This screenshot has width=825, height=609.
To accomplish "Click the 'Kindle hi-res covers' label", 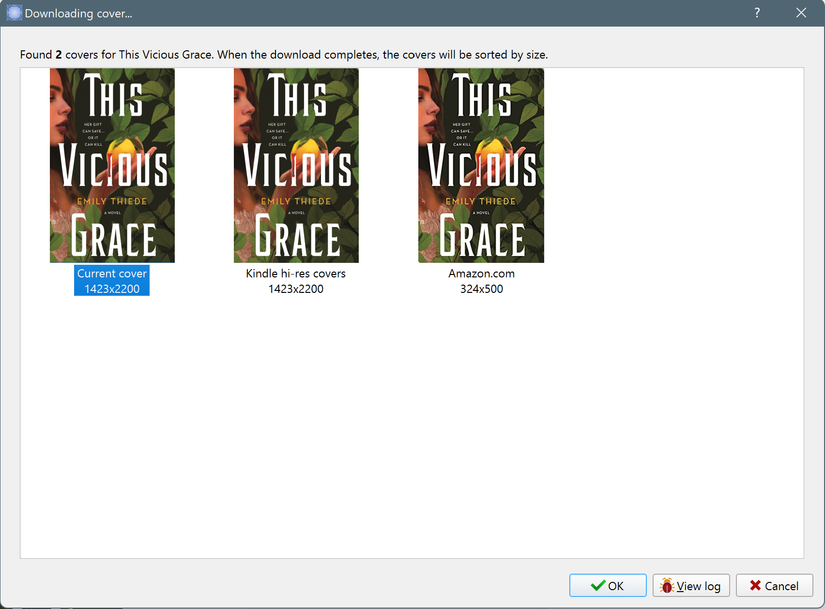I will tap(296, 274).
